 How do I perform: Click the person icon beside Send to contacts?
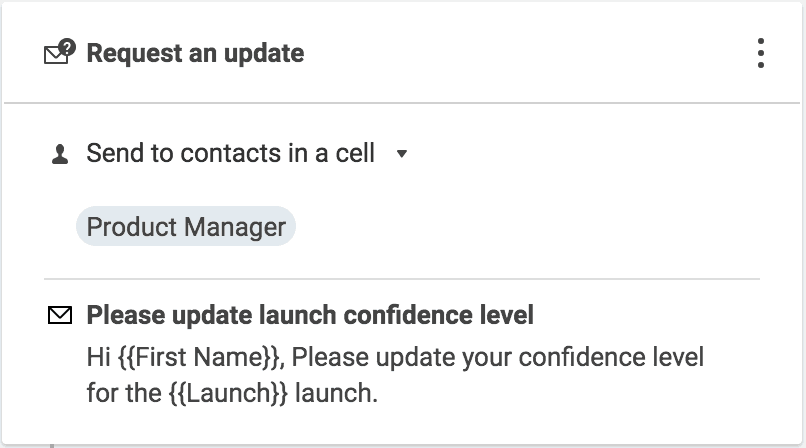[60, 155]
